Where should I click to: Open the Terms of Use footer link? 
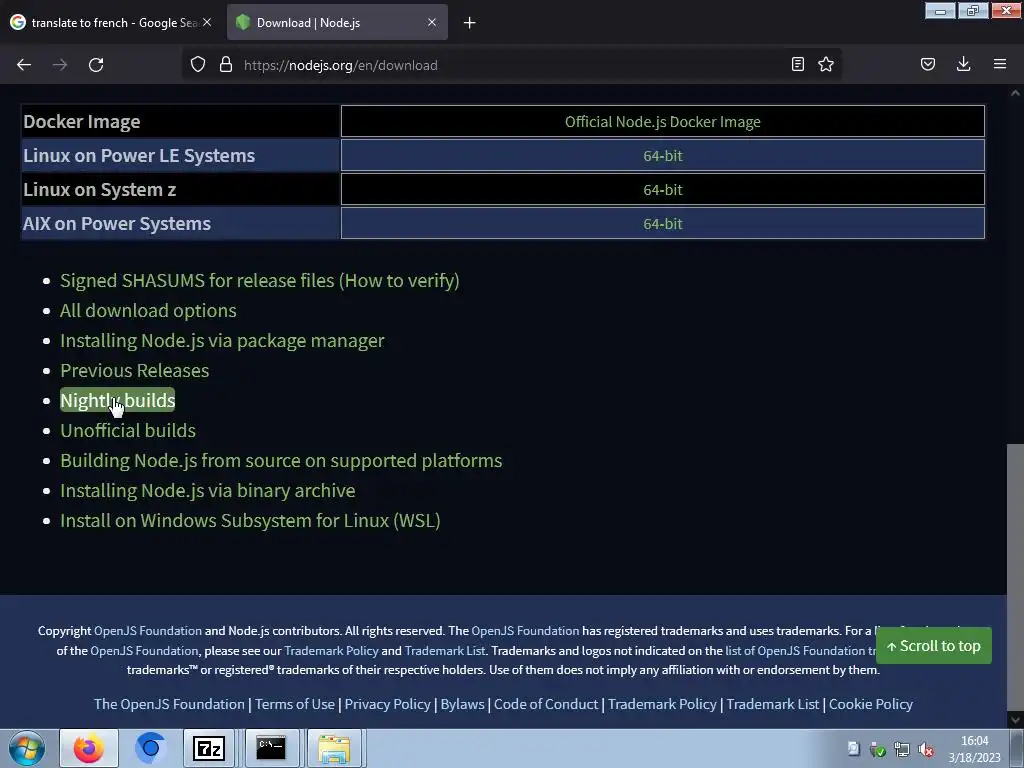(x=295, y=704)
